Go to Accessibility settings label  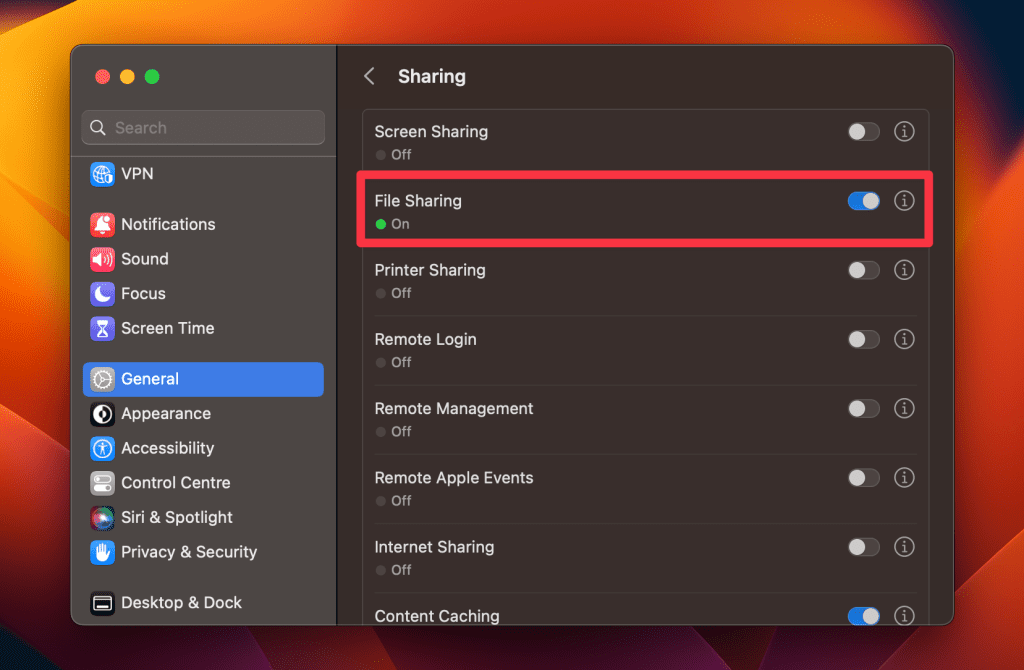click(x=167, y=449)
